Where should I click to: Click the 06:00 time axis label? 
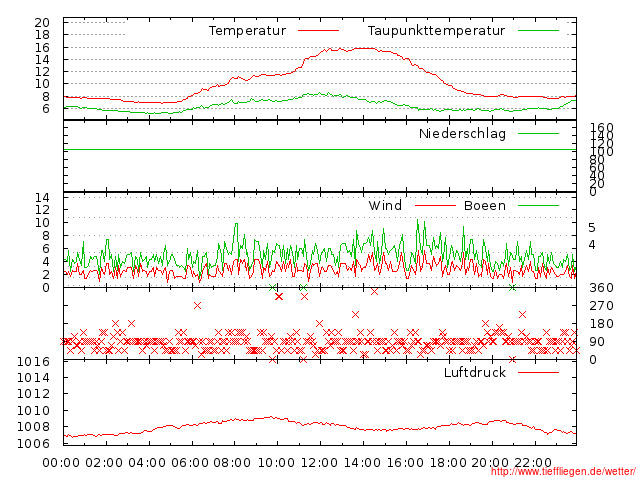[x=190, y=463]
